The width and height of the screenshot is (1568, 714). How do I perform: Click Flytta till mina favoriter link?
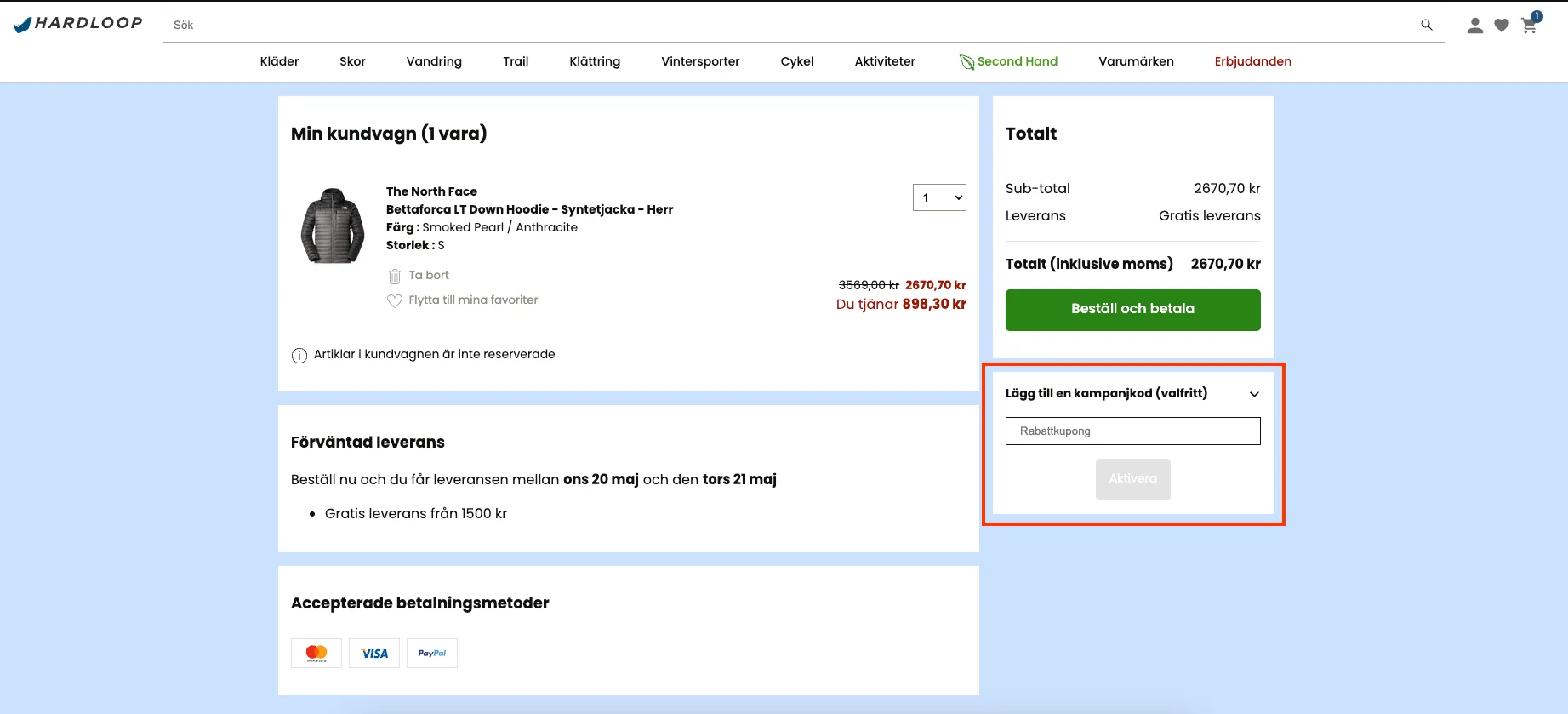coord(473,300)
